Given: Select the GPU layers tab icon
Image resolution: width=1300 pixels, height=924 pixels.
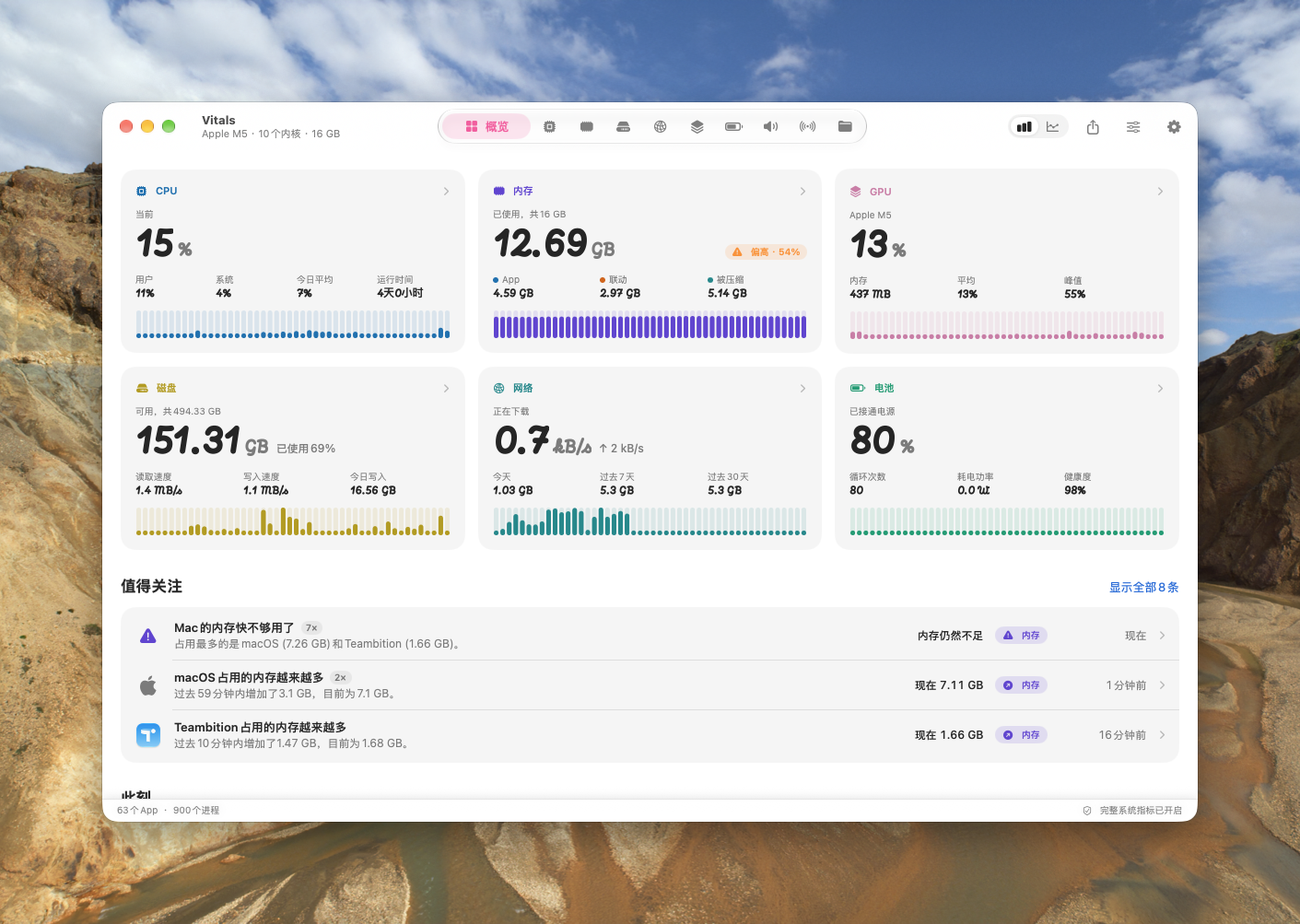Looking at the screenshot, I should [697, 126].
